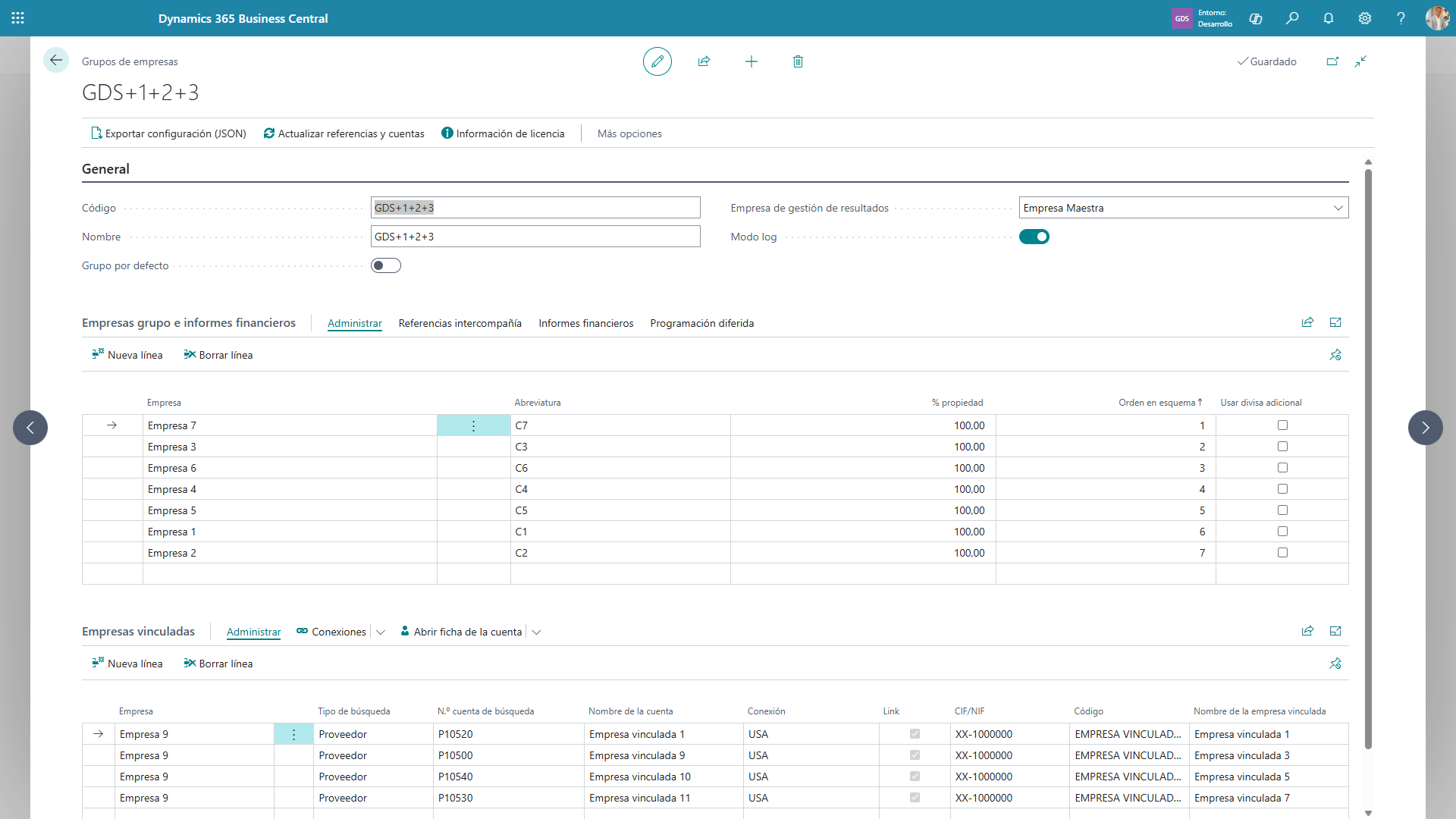The width and height of the screenshot is (1456, 819).
Task: Expand the Conexiones dropdown arrow
Action: [x=381, y=632]
